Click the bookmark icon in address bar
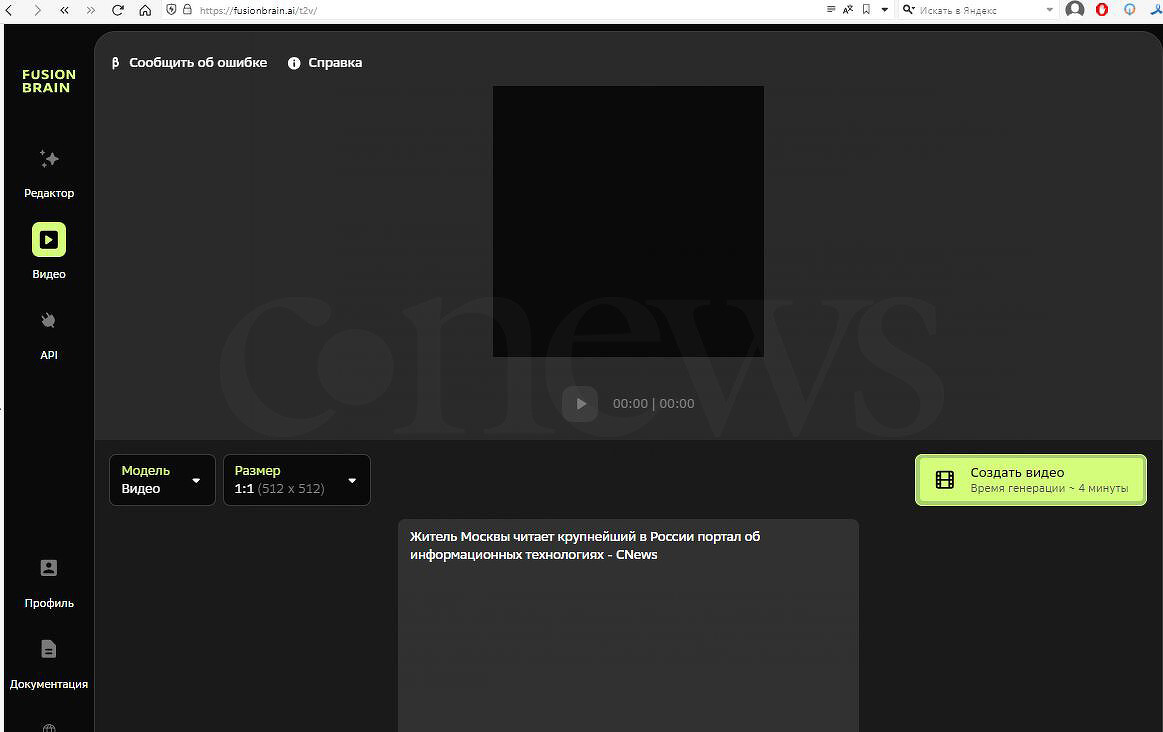Image resolution: width=1163 pixels, height=732 pixels. [x=866, y=10]
